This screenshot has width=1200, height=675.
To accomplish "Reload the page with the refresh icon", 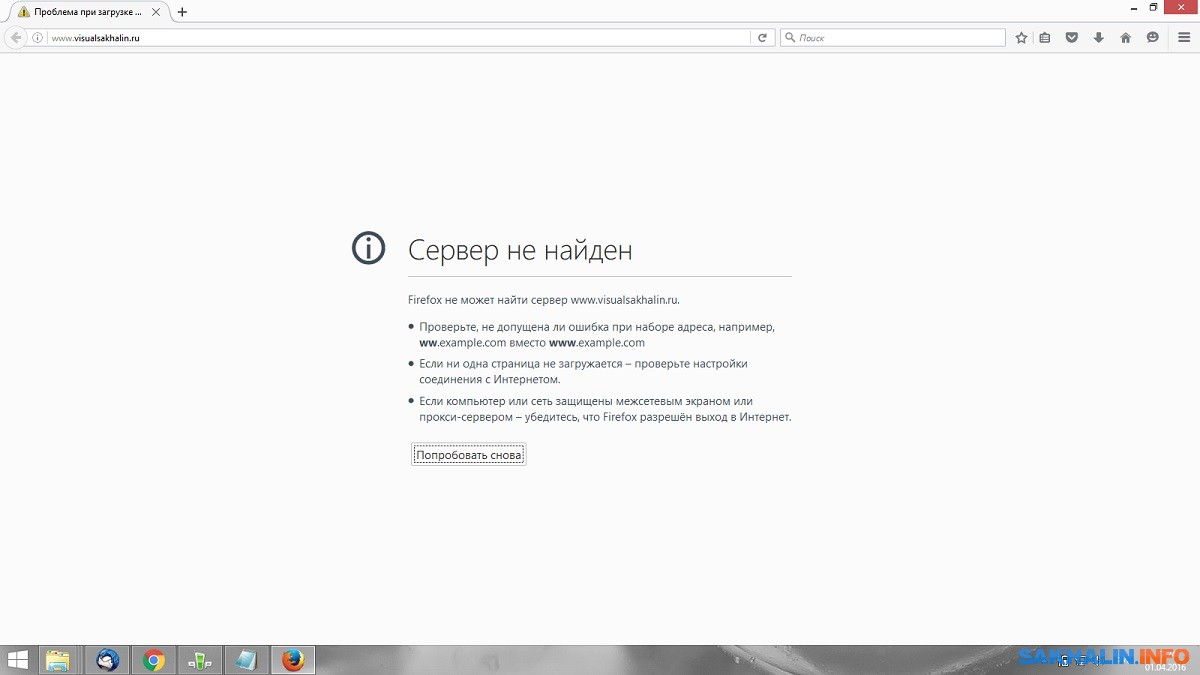I will tap(762, 38).
